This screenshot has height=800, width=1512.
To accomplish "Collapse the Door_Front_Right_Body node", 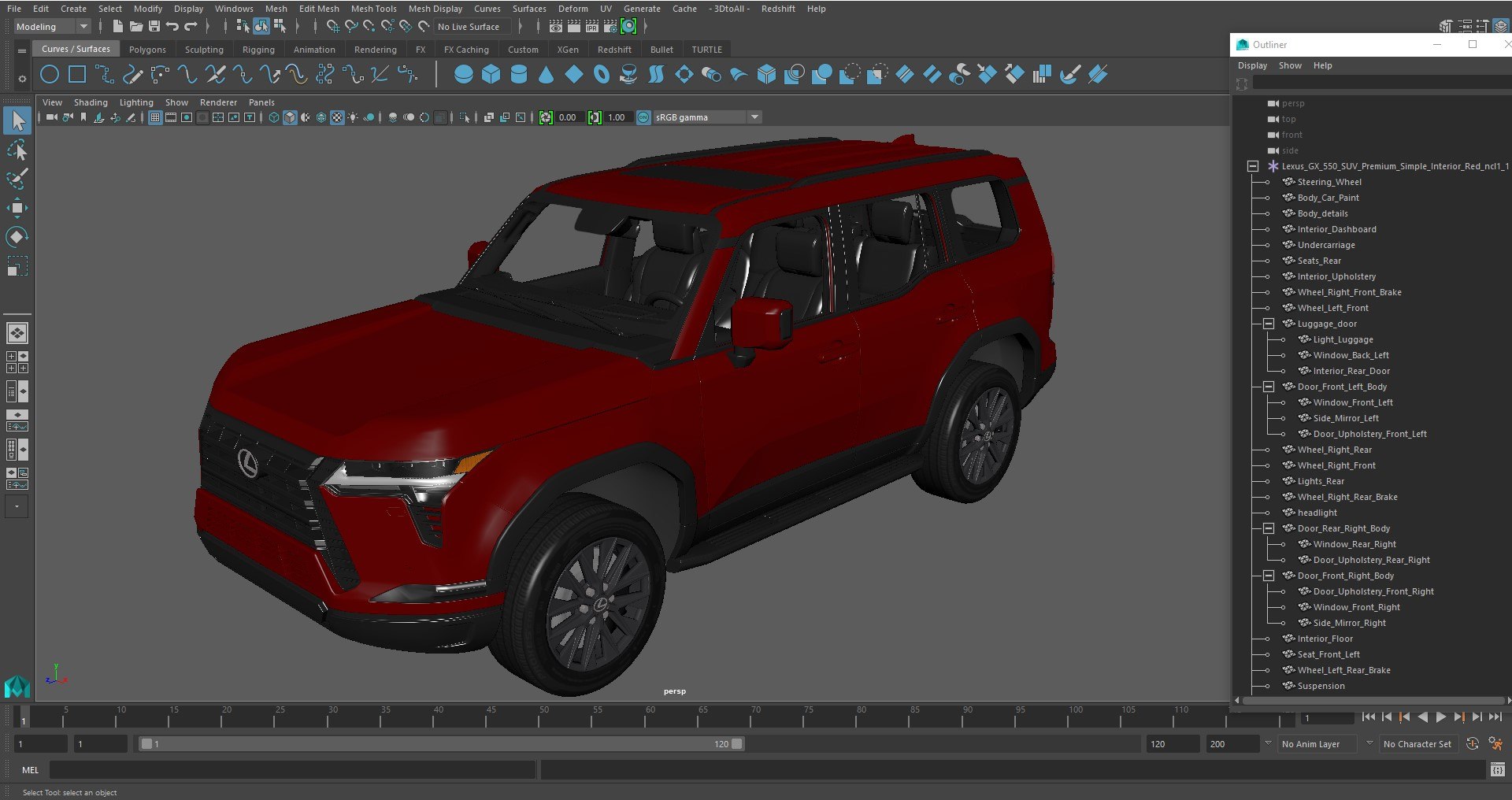I will click(1269, 576).
